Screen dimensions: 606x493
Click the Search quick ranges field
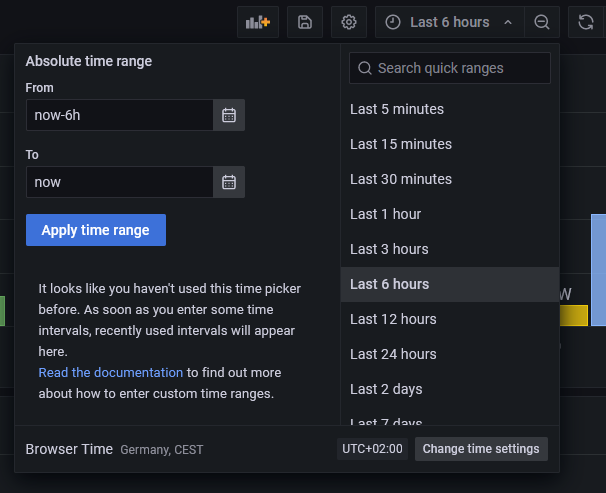450,68
